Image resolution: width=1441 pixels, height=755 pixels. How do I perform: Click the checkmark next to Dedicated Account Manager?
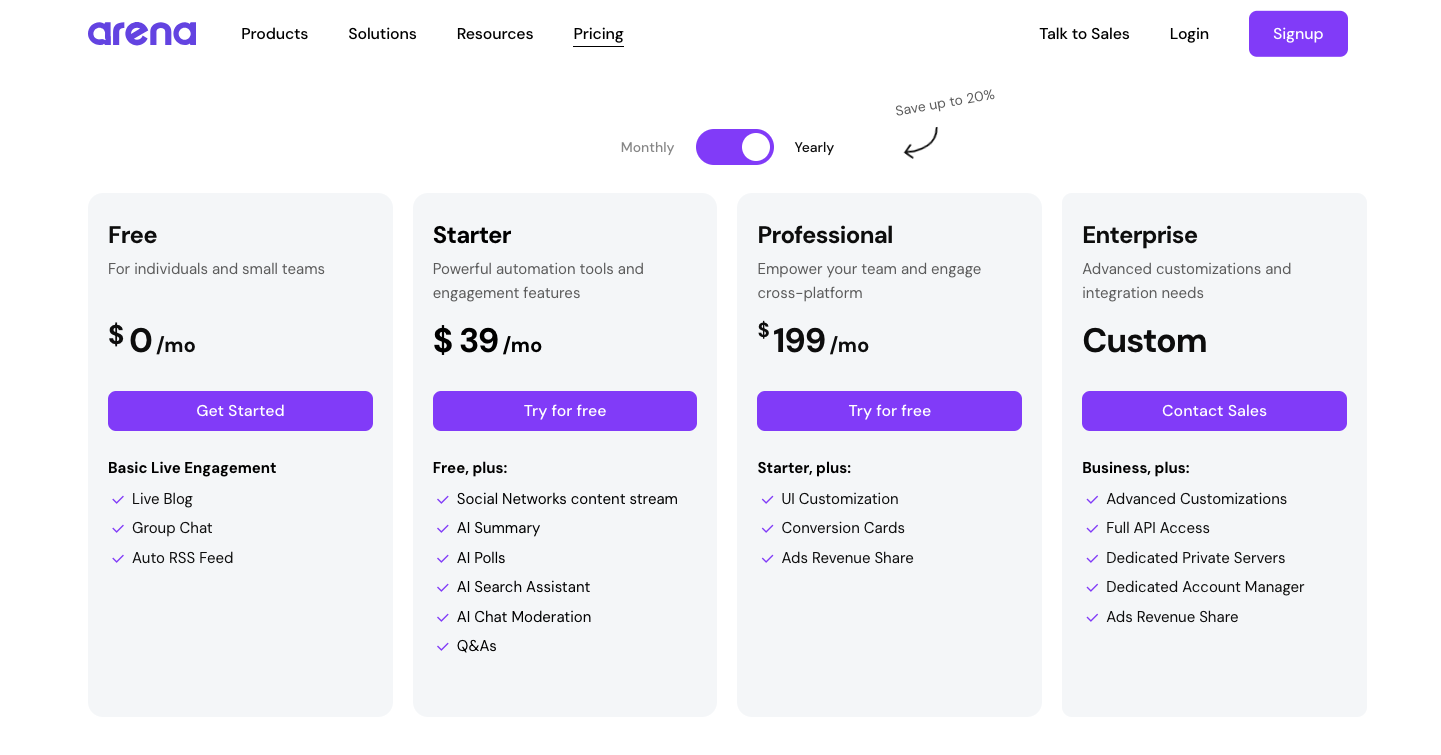(x=1092, y=587)
